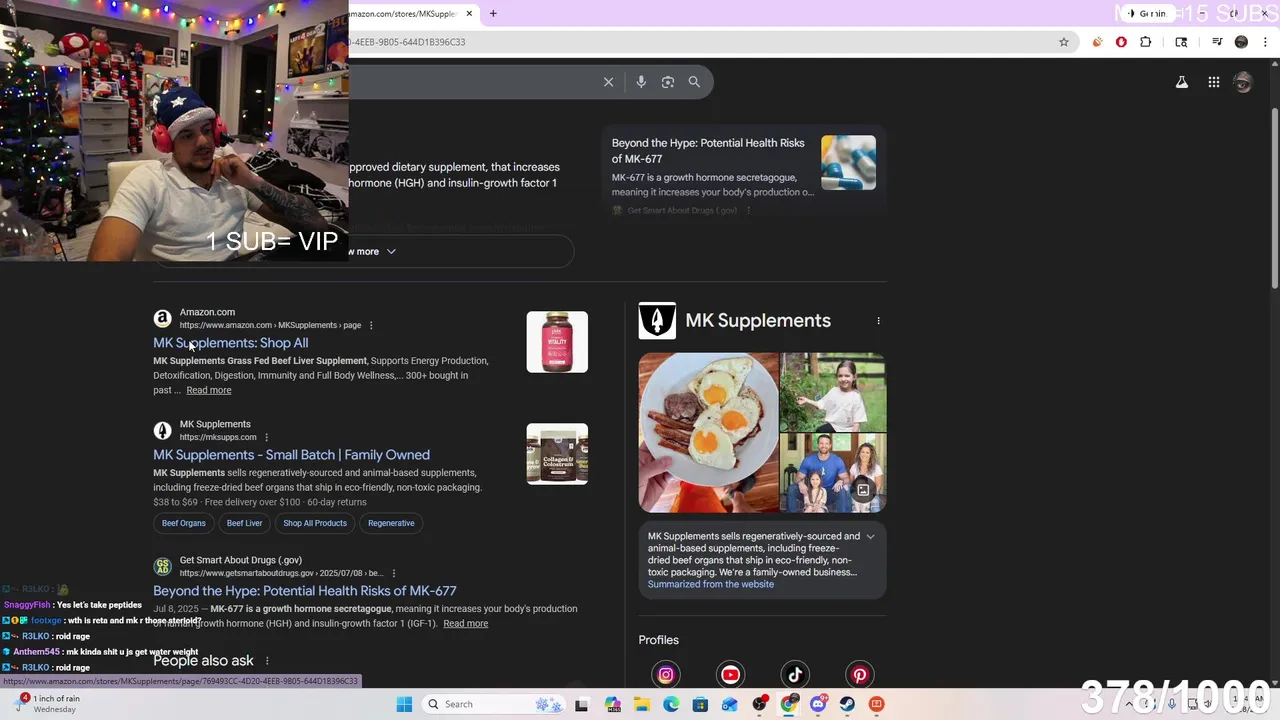Open the '1 inch of rain' weather widget
1280x720 pixels.
[x=48, y=704]
